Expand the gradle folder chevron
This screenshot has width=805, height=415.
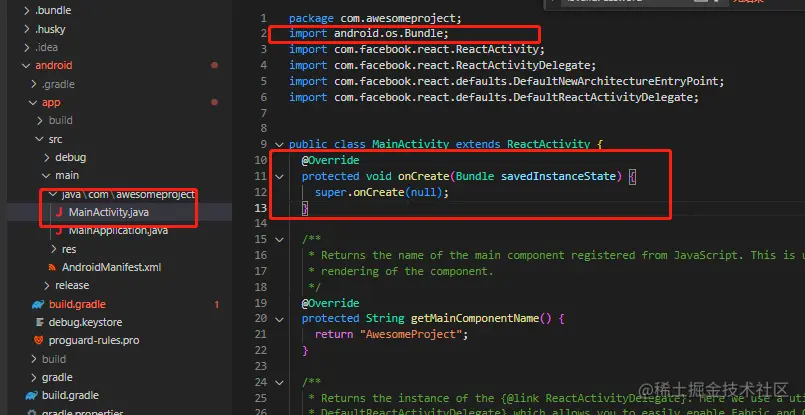point(33,378)
